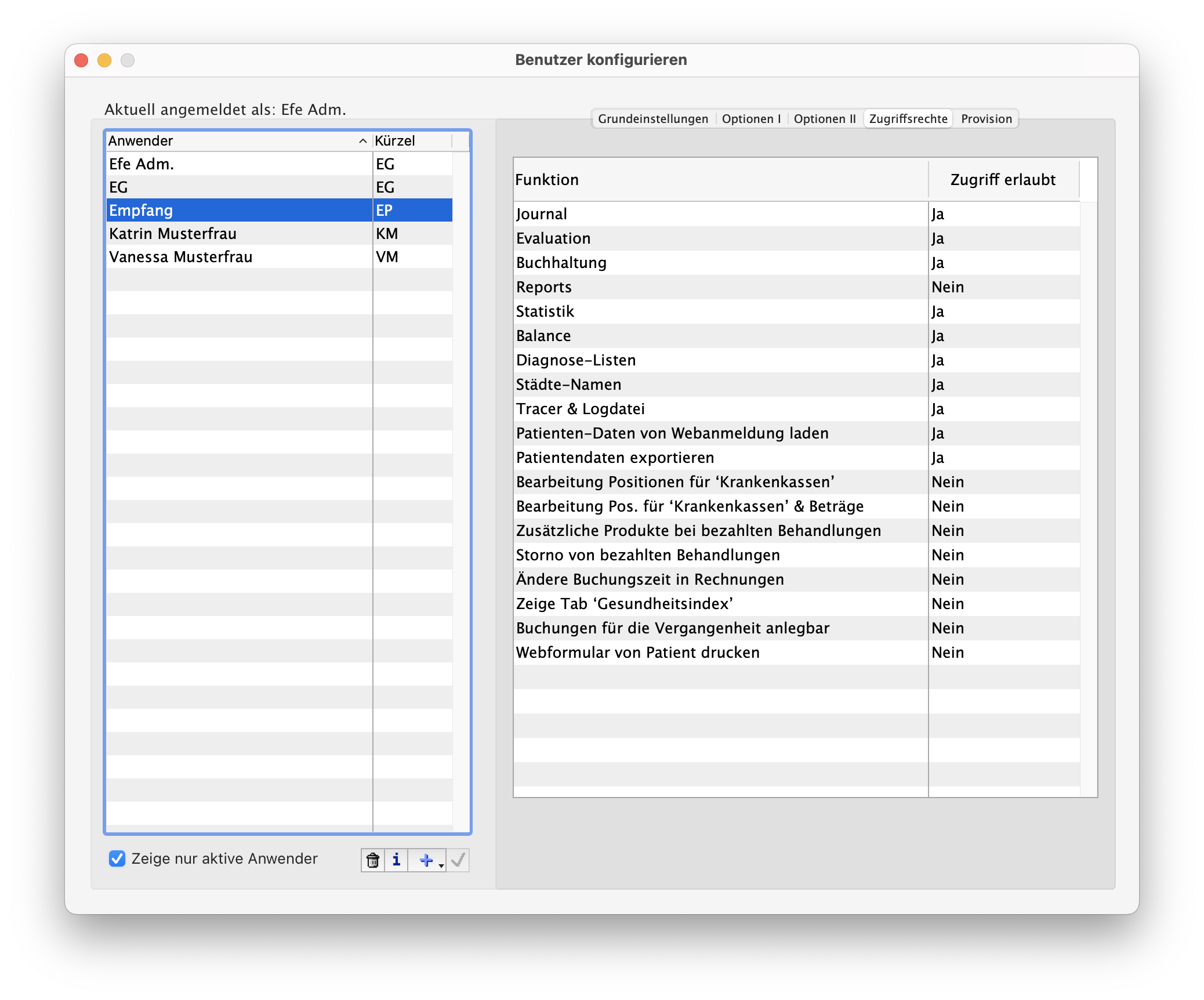
Task: Open the Optionen I tab
Action: [x=750, y=119]
